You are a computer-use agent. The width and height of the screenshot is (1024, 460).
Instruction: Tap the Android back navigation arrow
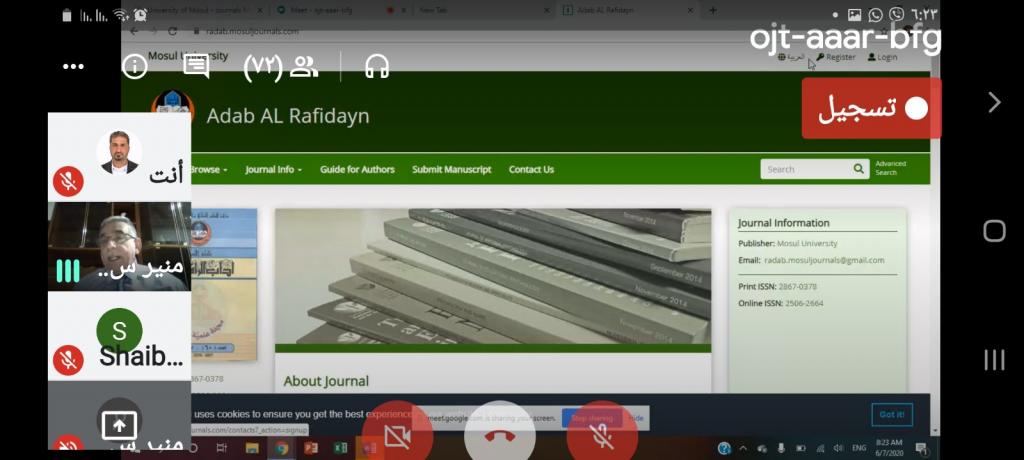[x=994, y=102]
